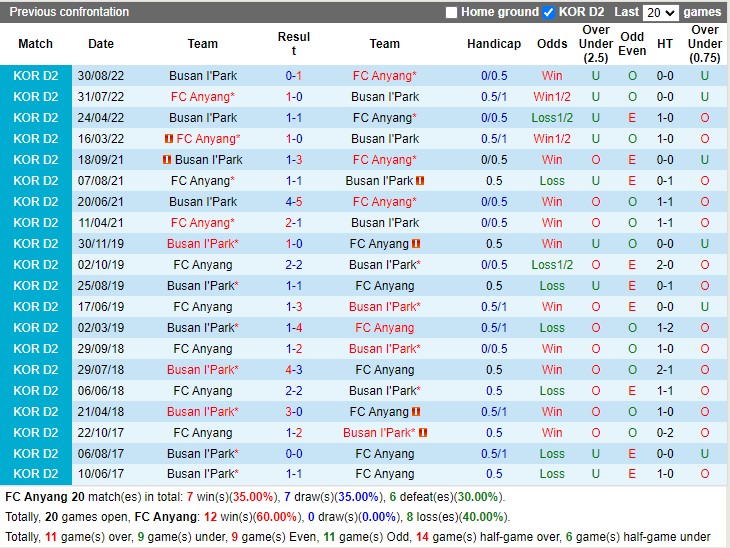730x548 pixels.
Task: Click the 35.00% win percentage in summary
Action: (x=253, y=497)
